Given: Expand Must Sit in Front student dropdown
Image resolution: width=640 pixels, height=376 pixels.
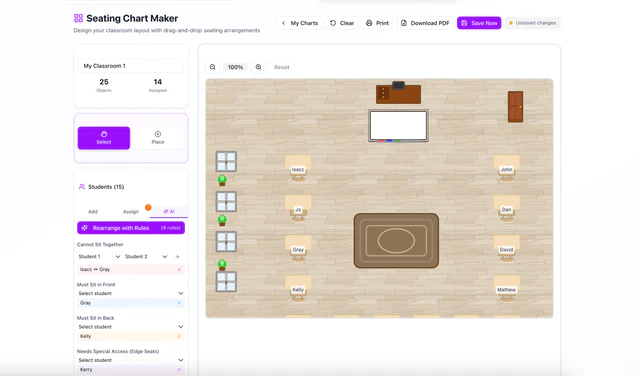Looking at the screenshot, I should pyautogui.click(x=131, y=293).
